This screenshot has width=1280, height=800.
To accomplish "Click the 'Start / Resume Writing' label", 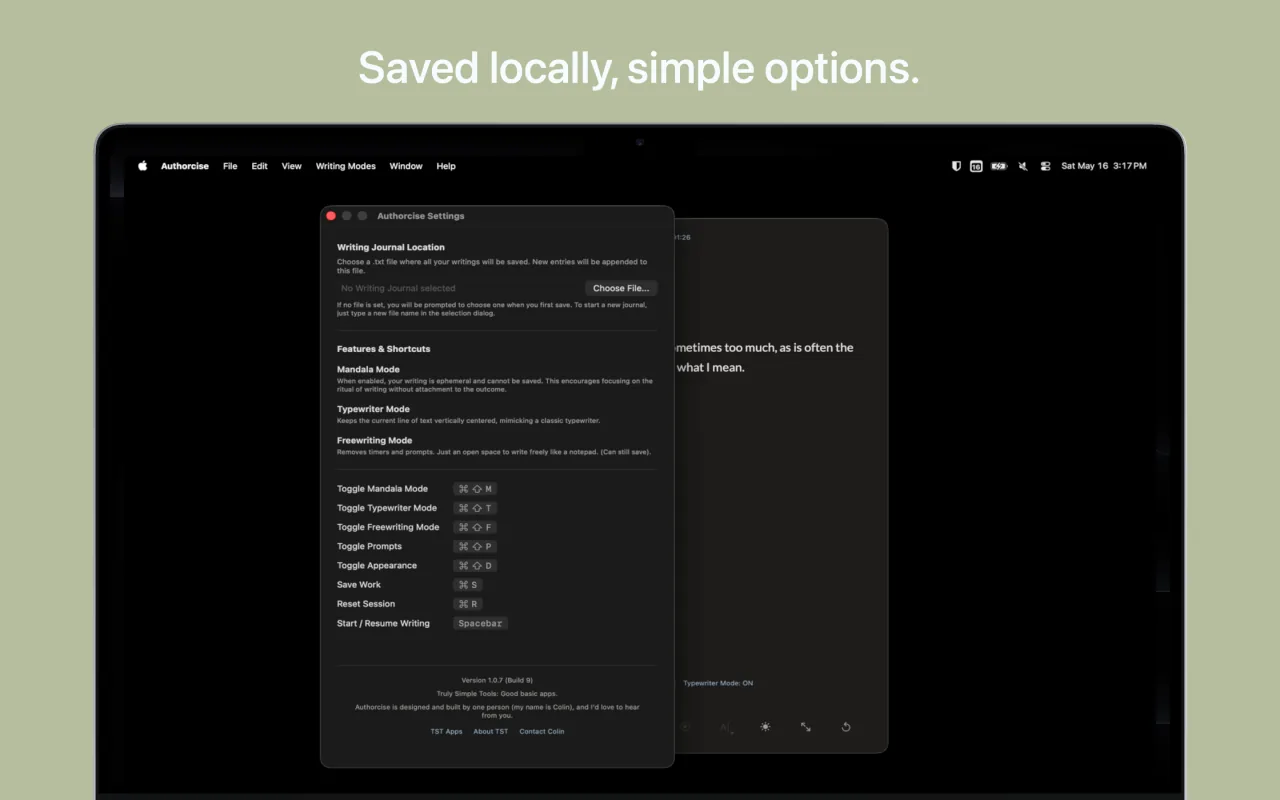I will [x=383, y=623].
